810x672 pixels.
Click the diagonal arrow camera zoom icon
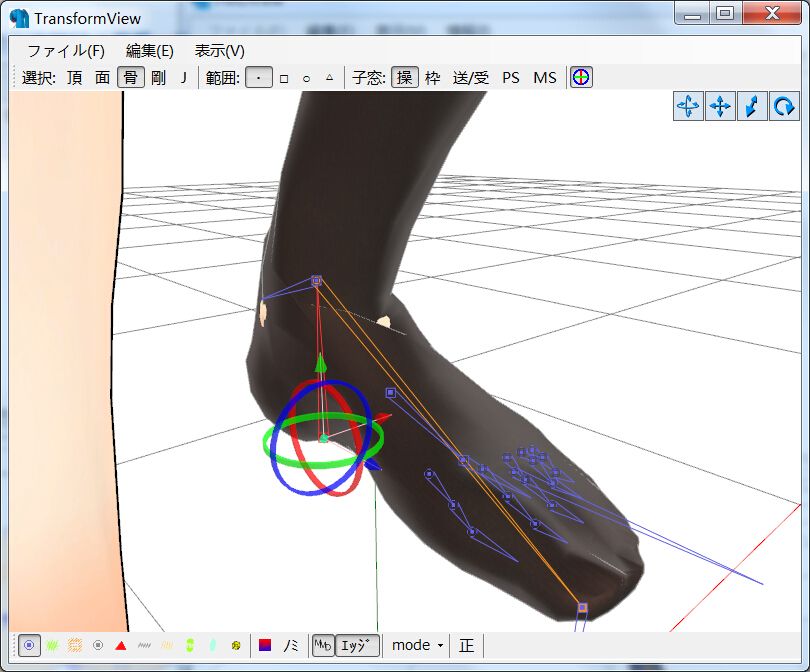[x=752, y=106]
